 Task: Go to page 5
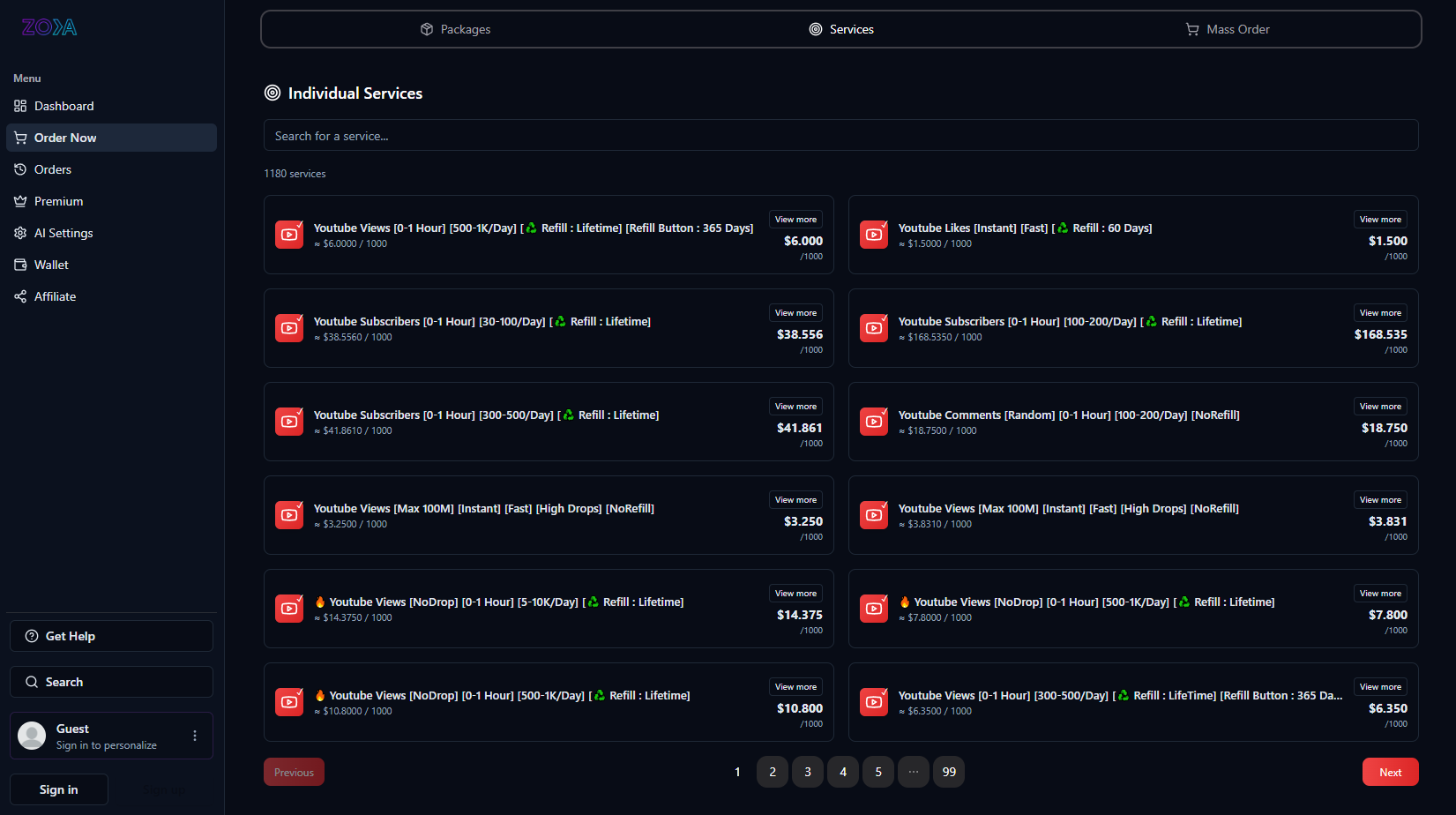878,772
